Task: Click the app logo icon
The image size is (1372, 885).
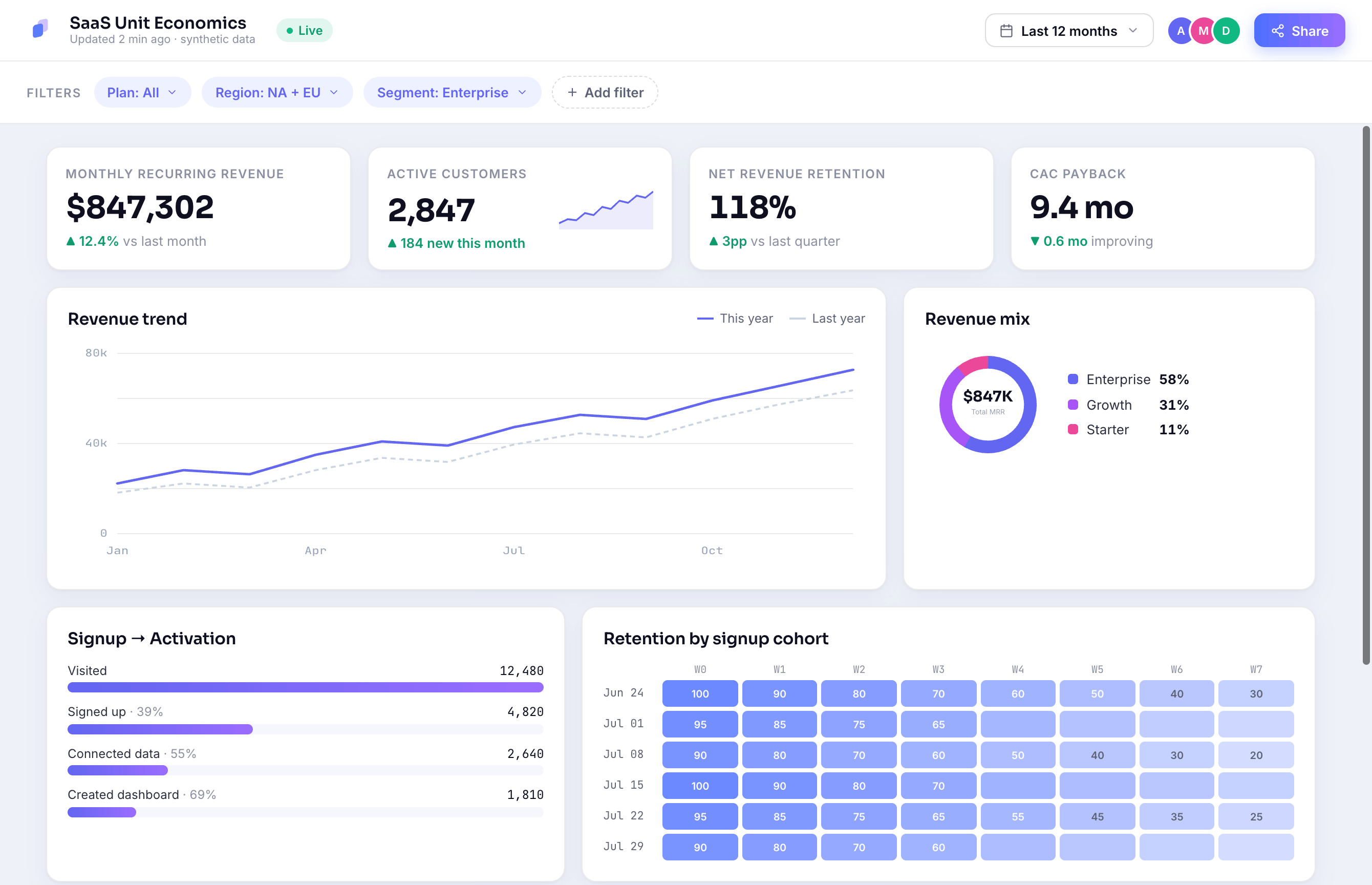Action: (40, 29)
